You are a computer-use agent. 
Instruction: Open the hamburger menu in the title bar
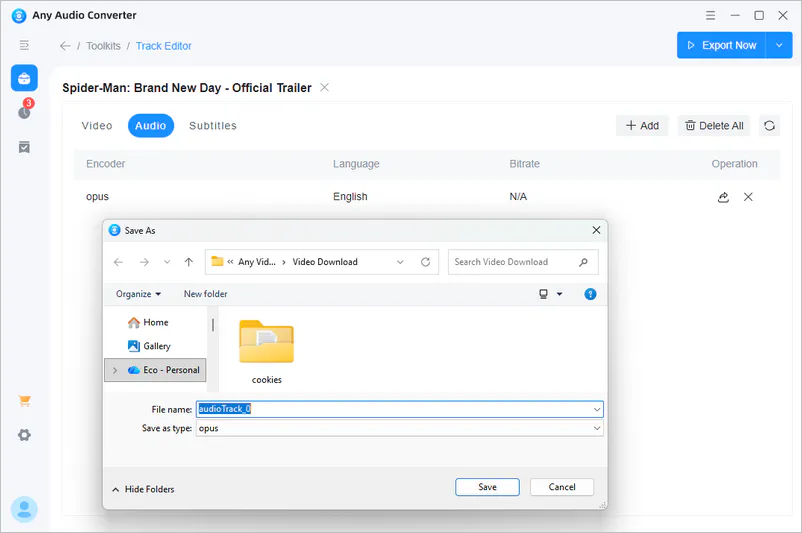pyautogui.click(x=710, y=15)
